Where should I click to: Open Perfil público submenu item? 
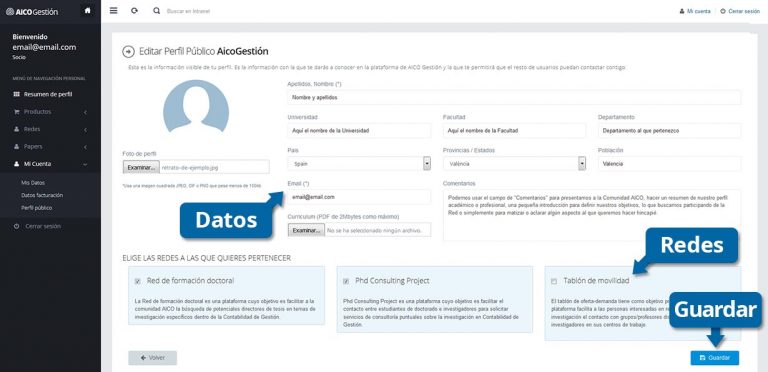tap(36, 208)
